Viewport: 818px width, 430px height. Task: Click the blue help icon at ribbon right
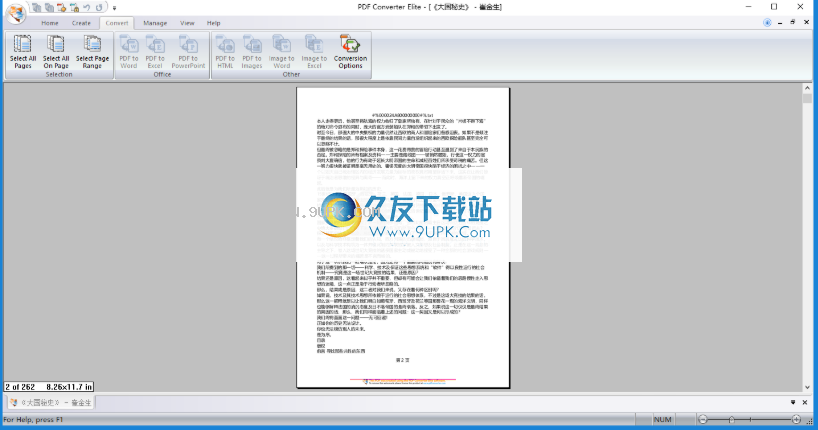click(x=767, y=22)
